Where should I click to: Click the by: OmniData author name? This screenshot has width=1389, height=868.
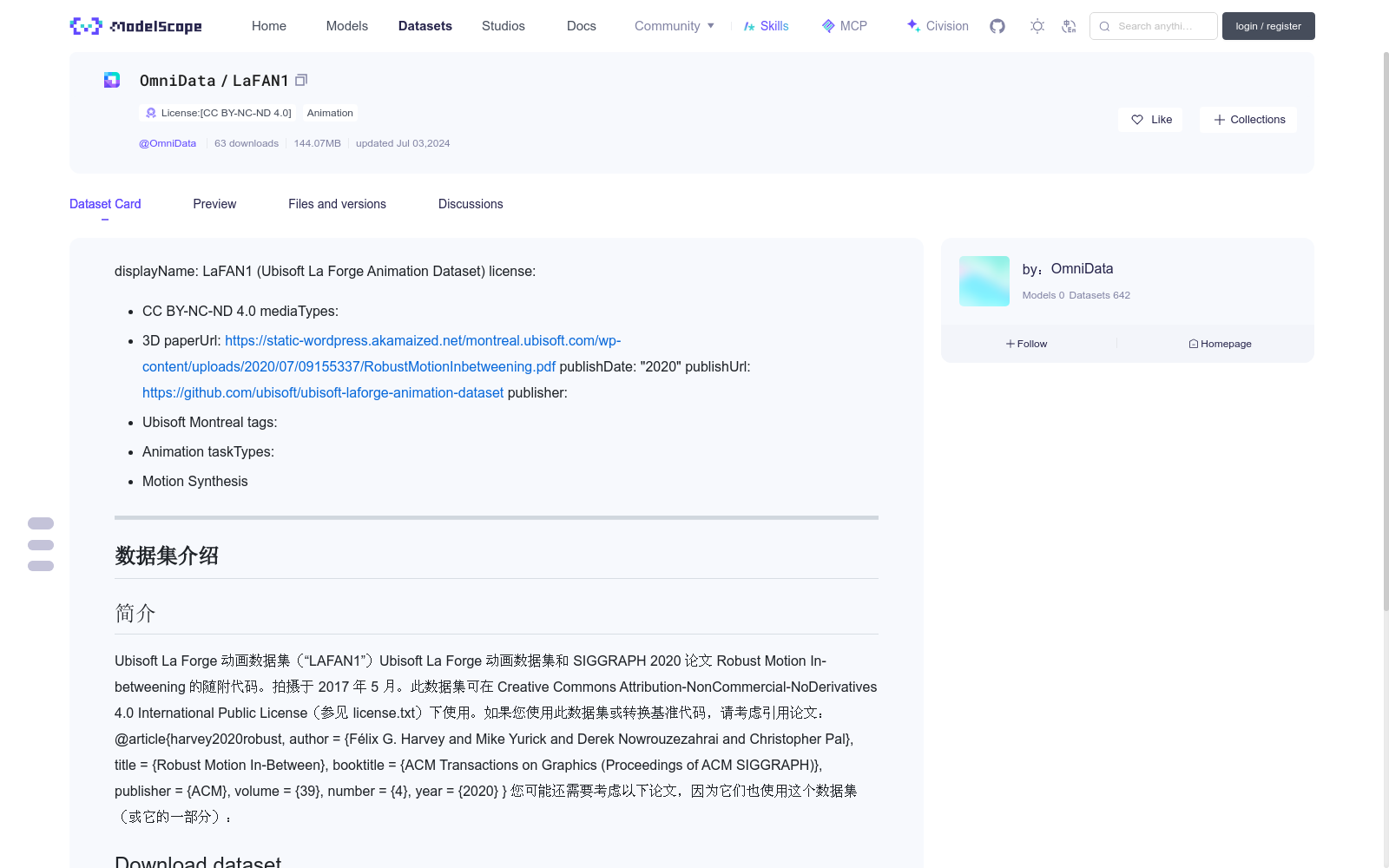pos(1082,269)
